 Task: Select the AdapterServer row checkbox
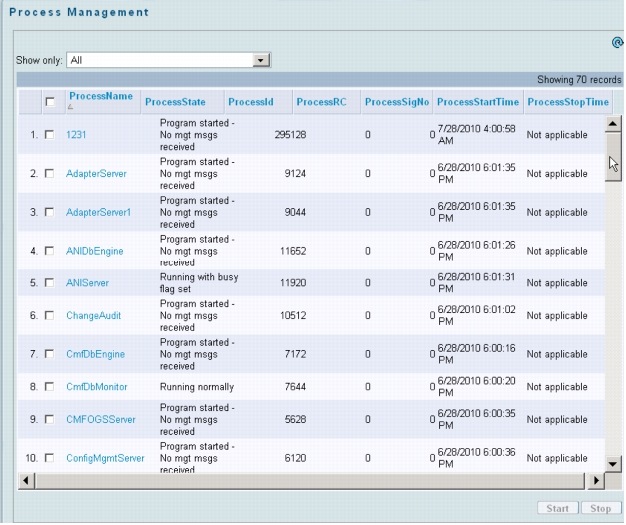click(x=50, y=173)
